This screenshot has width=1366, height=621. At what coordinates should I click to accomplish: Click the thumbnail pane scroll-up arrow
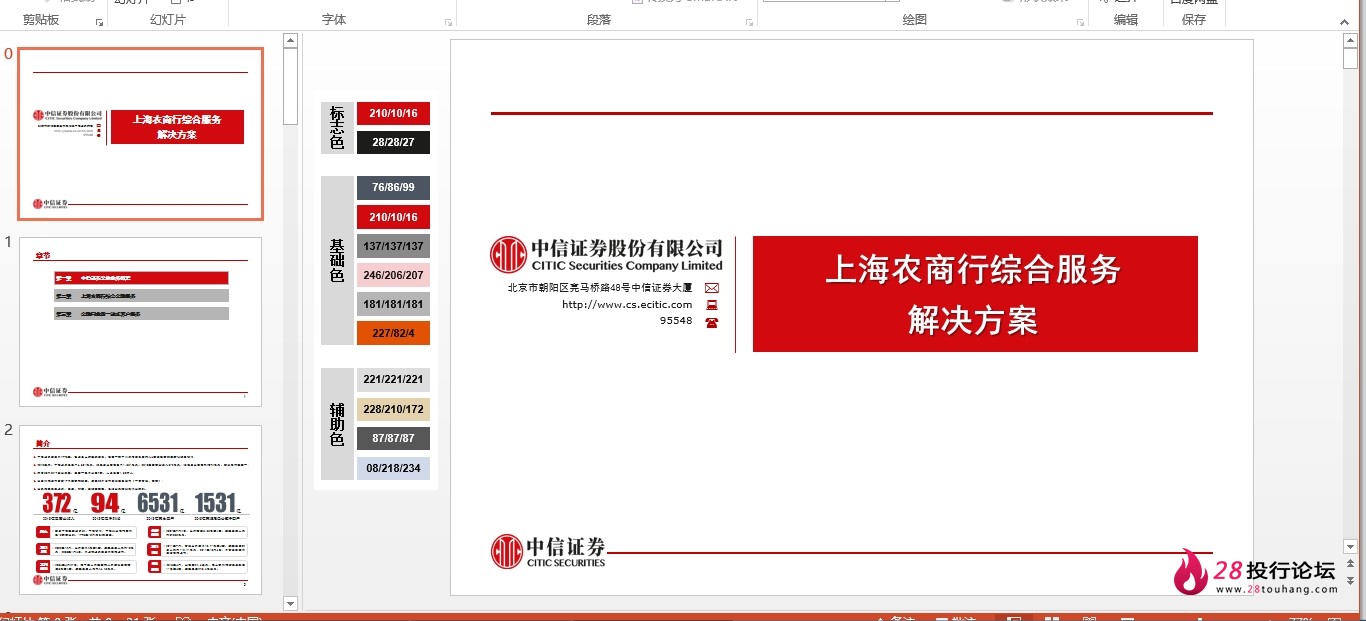point(291,41)
